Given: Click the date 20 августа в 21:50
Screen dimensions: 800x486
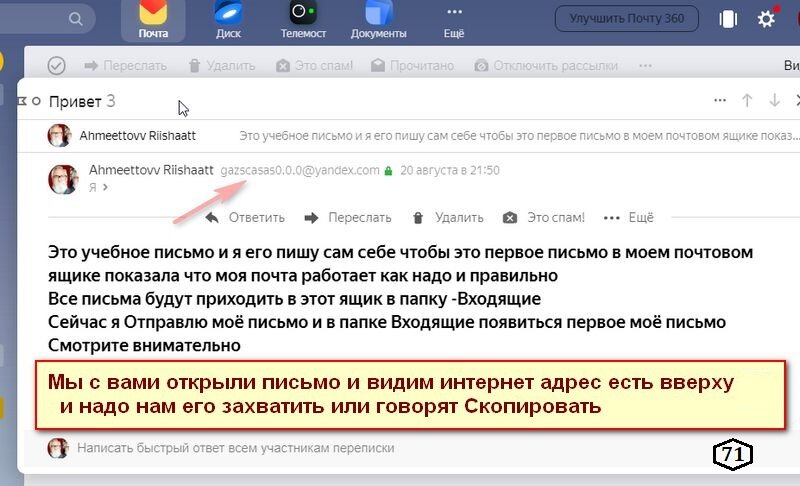Looking at the screenshot, I should (x=449, y=170).
